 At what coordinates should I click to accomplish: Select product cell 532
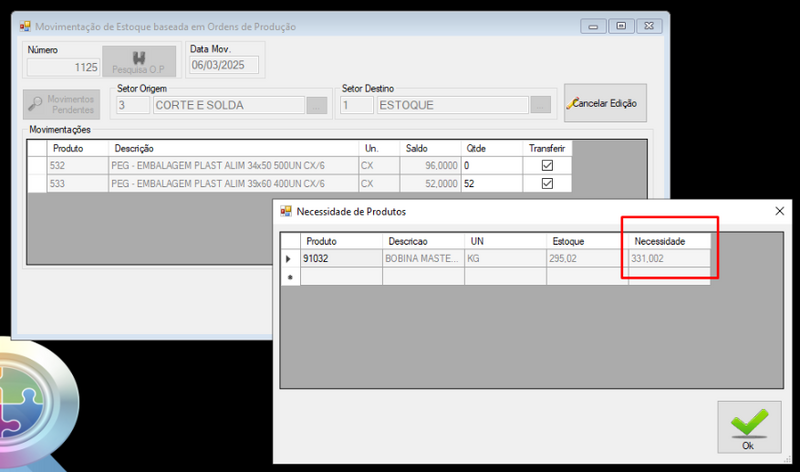(x=78, y=166)
